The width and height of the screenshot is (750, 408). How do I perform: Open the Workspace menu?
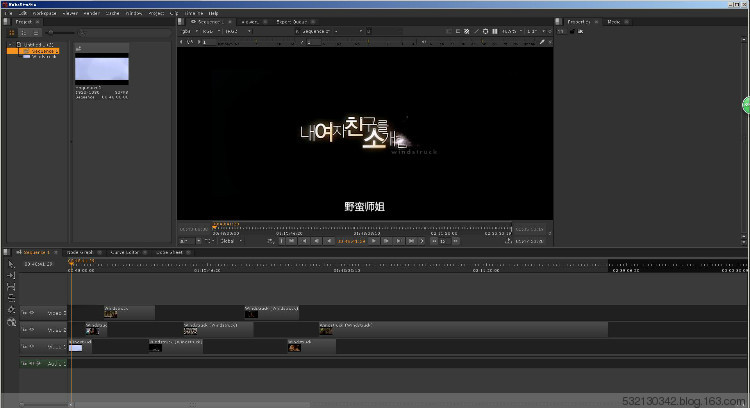(x=44, y=13)
